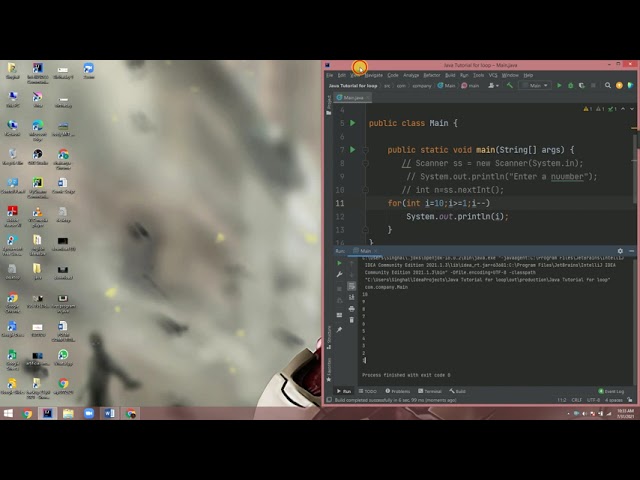Click the status bar tool windows icon
Image resolution: width=640 pixels, height=480 pixels.
tap(329, 400)
